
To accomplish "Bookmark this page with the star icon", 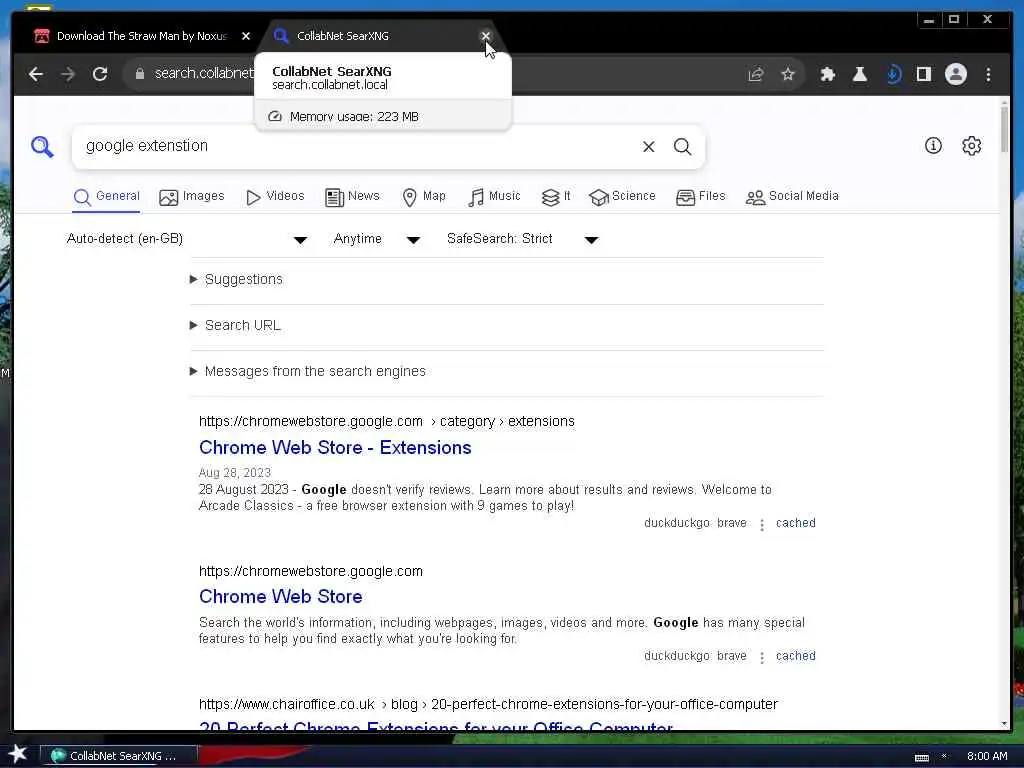I will pos(788,74).
